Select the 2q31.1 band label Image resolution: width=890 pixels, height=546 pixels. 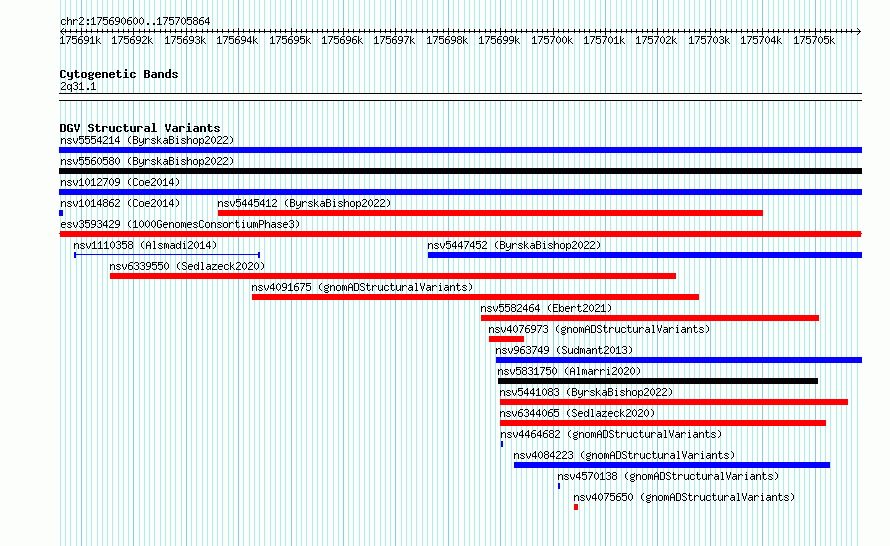[x=78, y=86]
